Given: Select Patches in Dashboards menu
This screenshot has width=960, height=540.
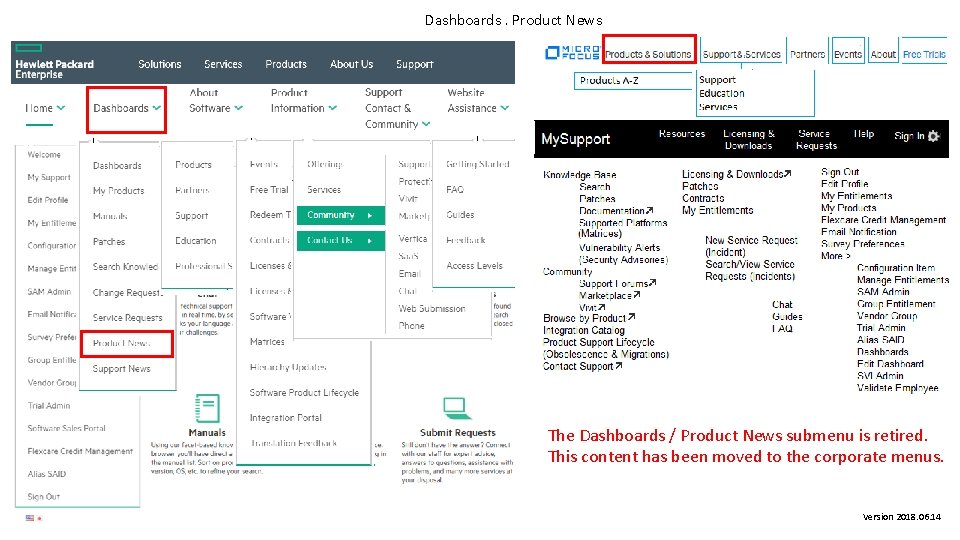Looking at the screenshot, I should tap(109, 242).
